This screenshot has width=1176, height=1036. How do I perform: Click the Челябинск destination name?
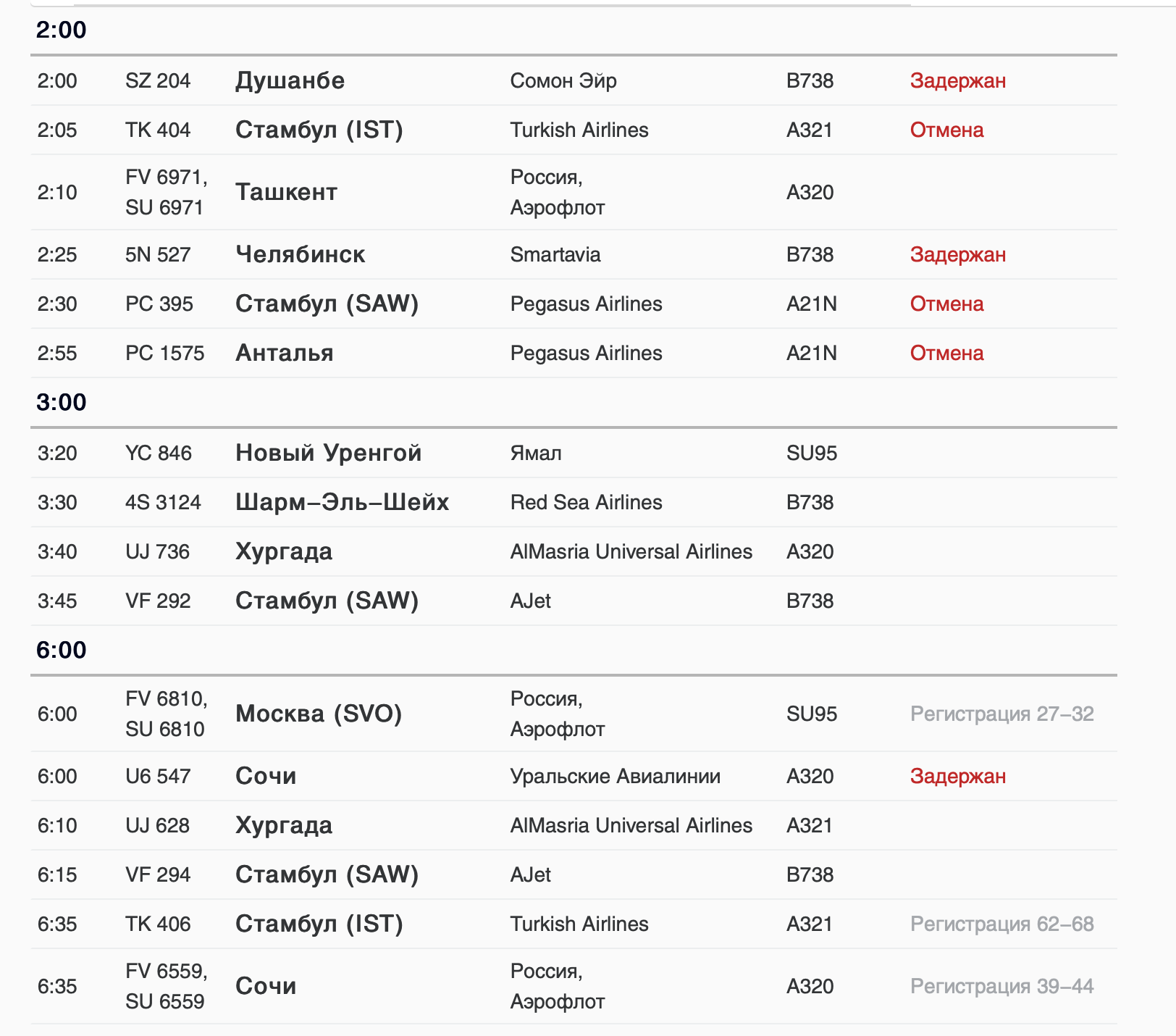[300, 254]
